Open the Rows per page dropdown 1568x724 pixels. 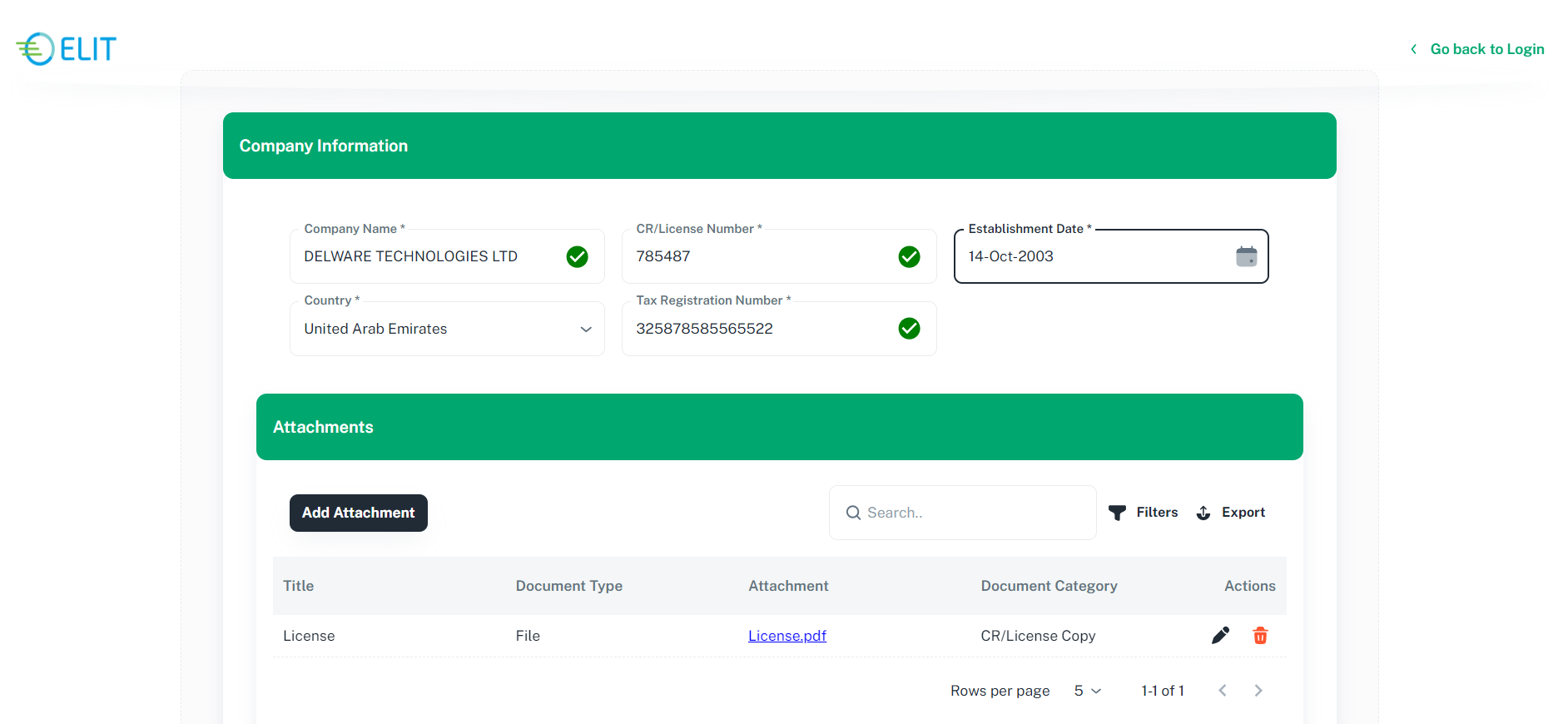1087,691
